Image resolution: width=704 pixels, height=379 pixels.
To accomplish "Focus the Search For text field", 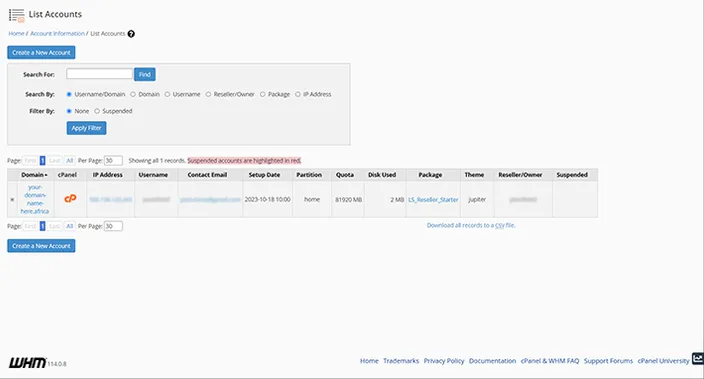I will point(99,74).
